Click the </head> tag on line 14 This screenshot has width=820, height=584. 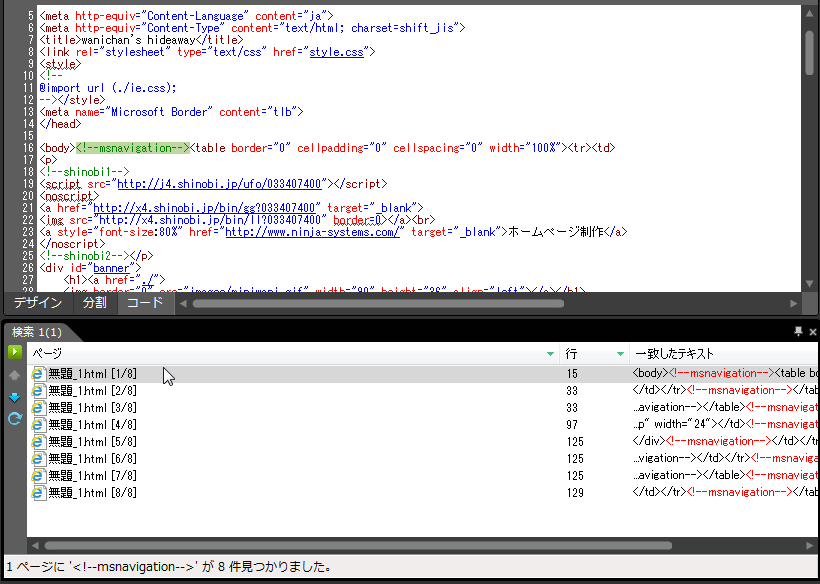(60, 124)
